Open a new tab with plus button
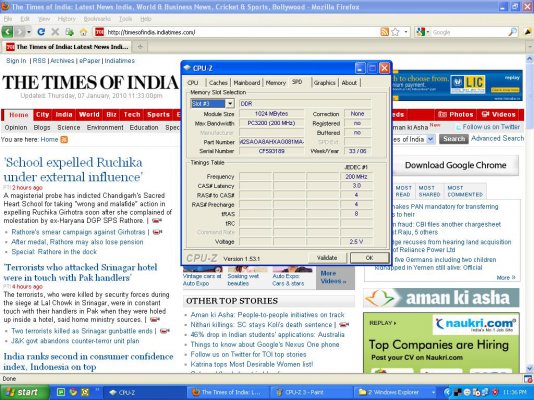534x400 pixels. [140, 47]
